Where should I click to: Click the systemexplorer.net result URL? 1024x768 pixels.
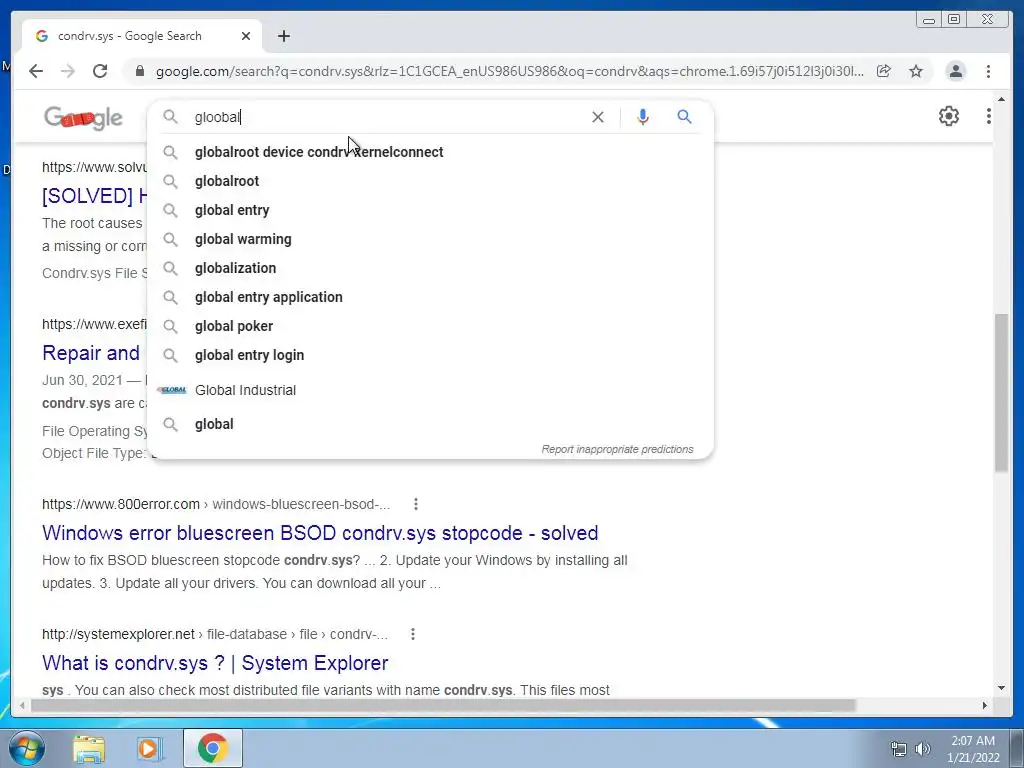tap(214, 634)
